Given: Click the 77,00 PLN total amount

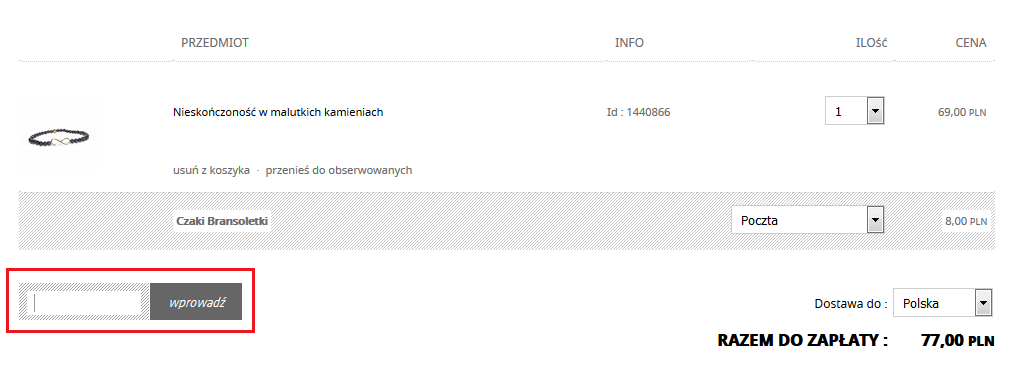Looking at the screenshot, I should 957,341.
